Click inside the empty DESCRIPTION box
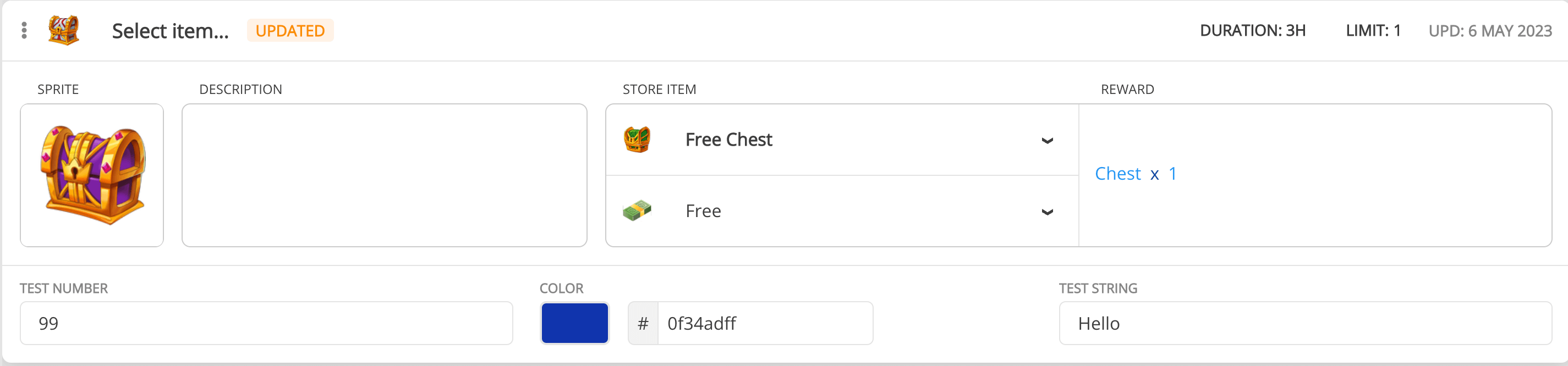The width and height of the screenshot is (1568, 366). 383,175
